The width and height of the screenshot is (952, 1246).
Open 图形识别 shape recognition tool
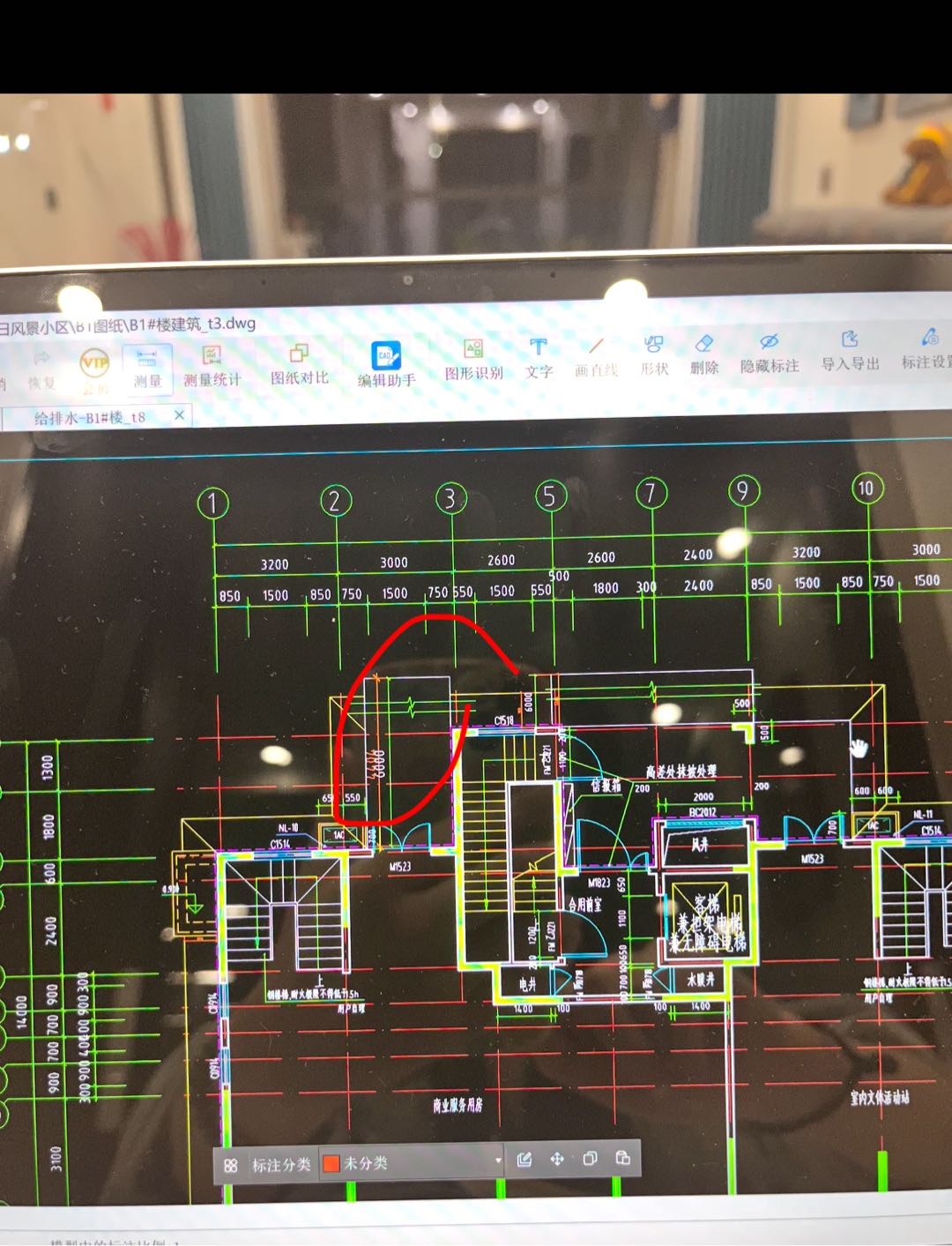click(473, 360)
